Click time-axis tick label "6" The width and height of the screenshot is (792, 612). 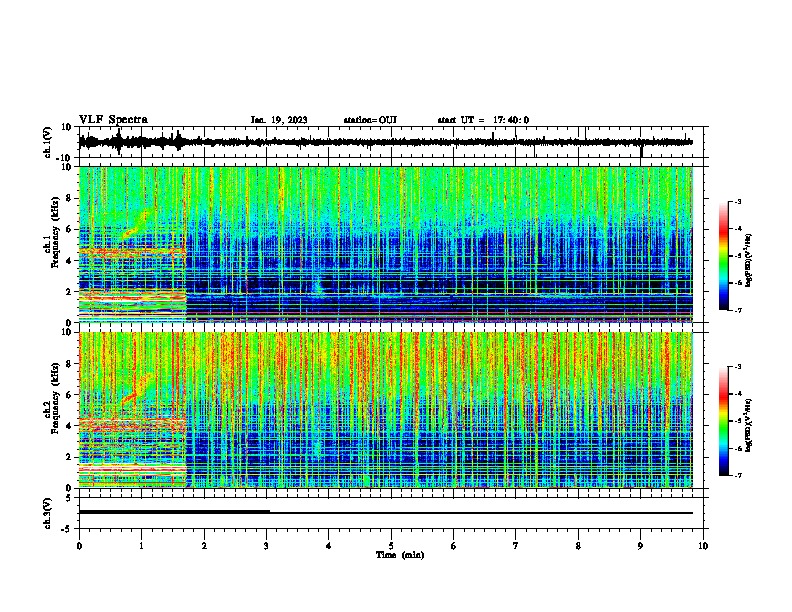(454, 546)
